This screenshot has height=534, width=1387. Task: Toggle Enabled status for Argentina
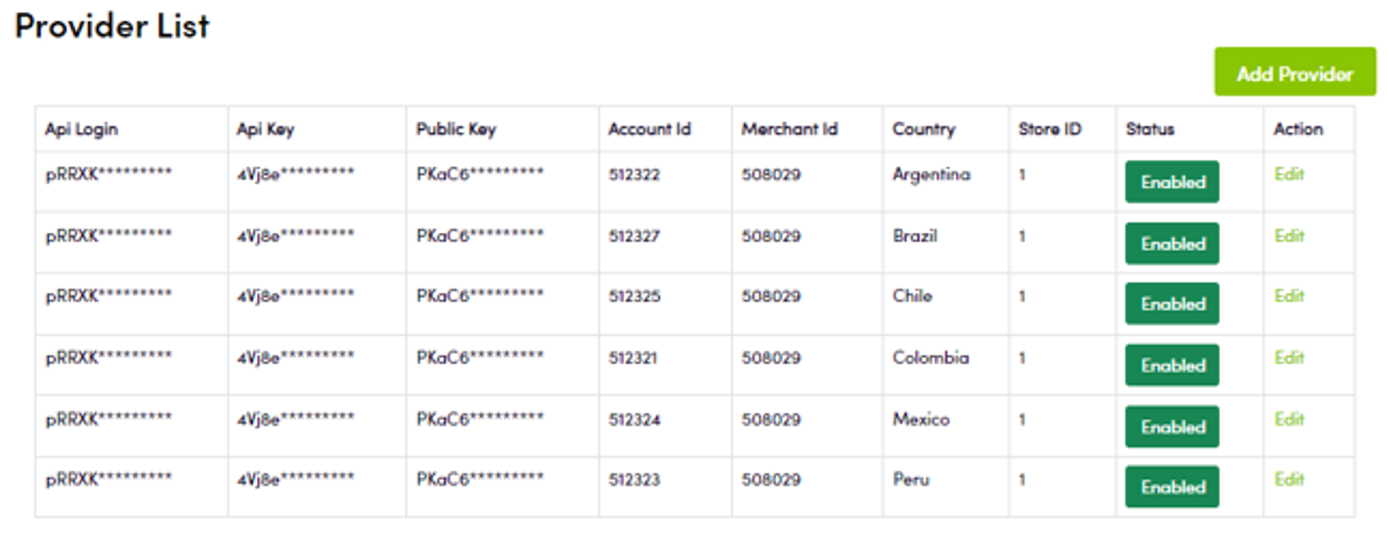(x=1172, y=182)
